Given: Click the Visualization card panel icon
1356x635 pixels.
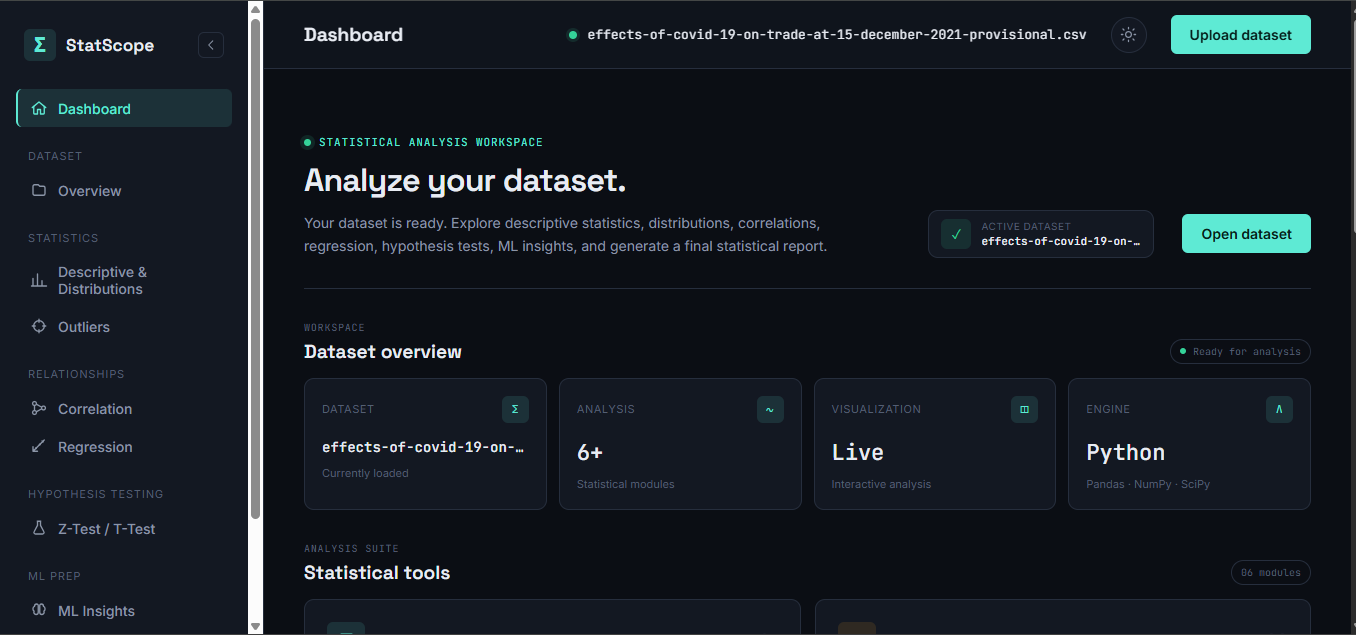Looking at the screenshot, I should click(x=1024, y=409).
